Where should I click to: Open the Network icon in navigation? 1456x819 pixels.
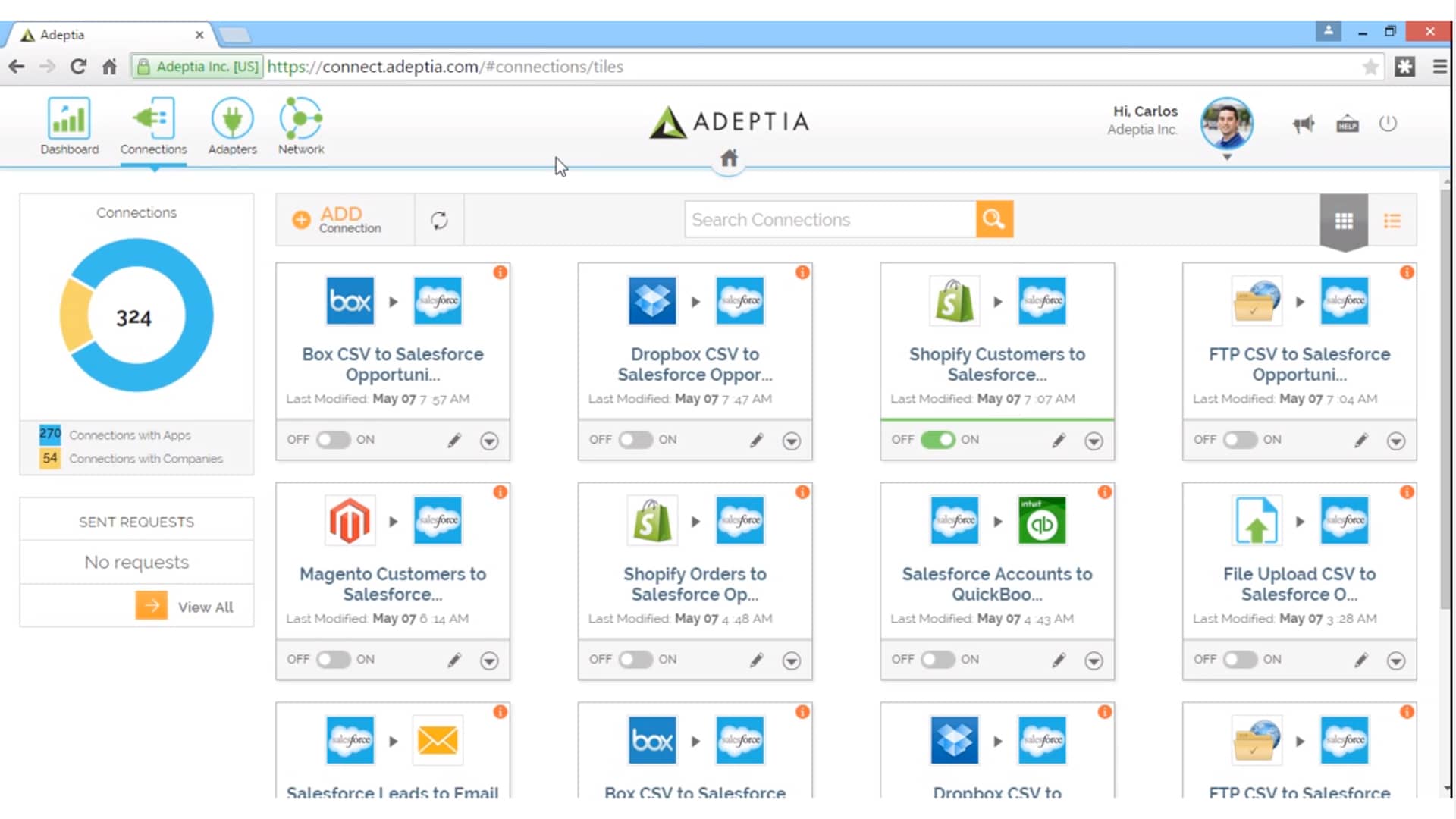[x=301, y=119]
